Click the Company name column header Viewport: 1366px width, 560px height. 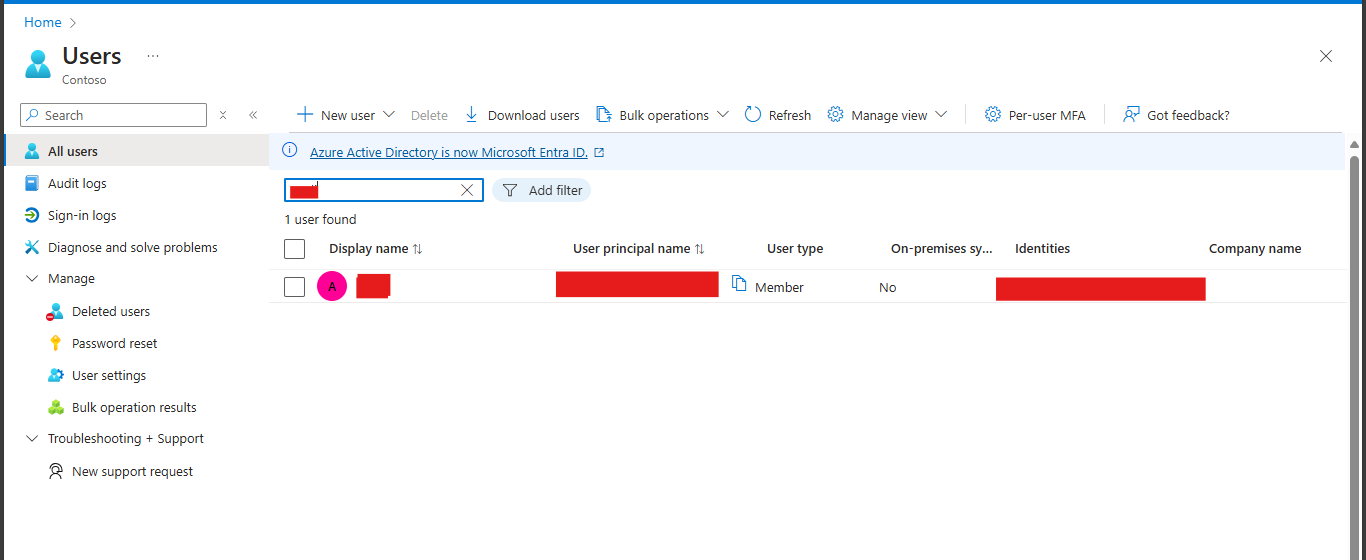1255,249
